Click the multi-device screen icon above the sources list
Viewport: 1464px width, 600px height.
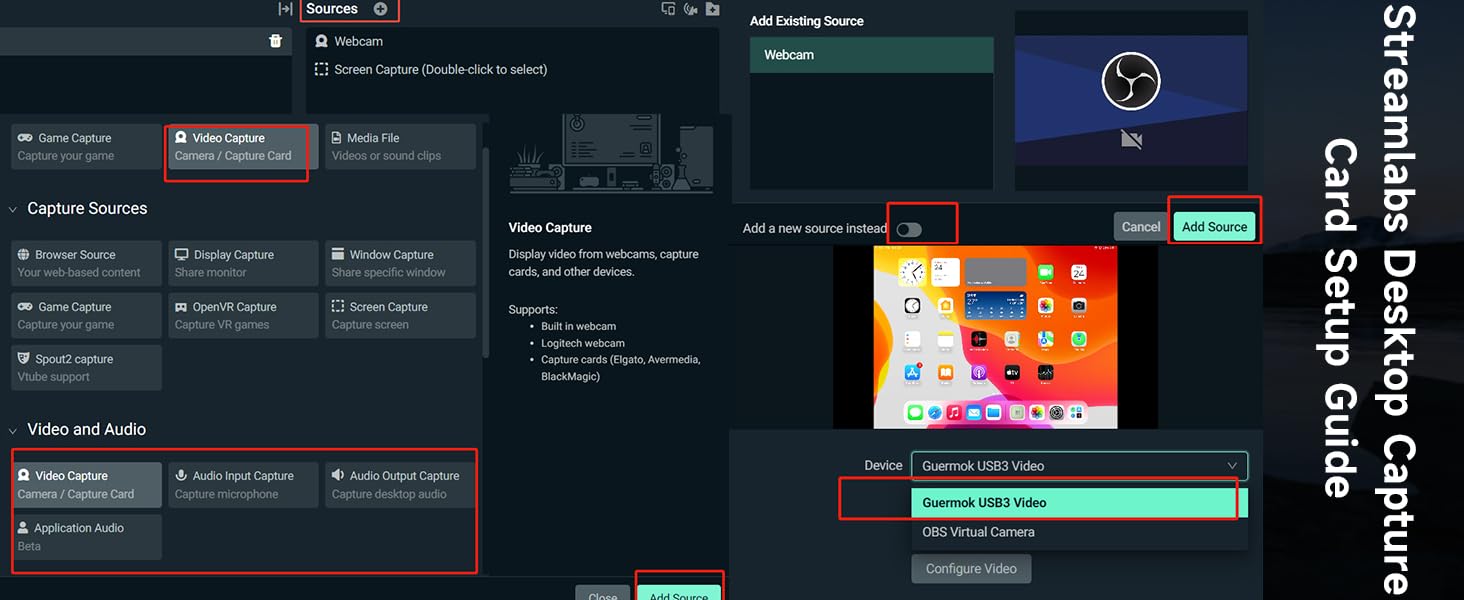668,9
